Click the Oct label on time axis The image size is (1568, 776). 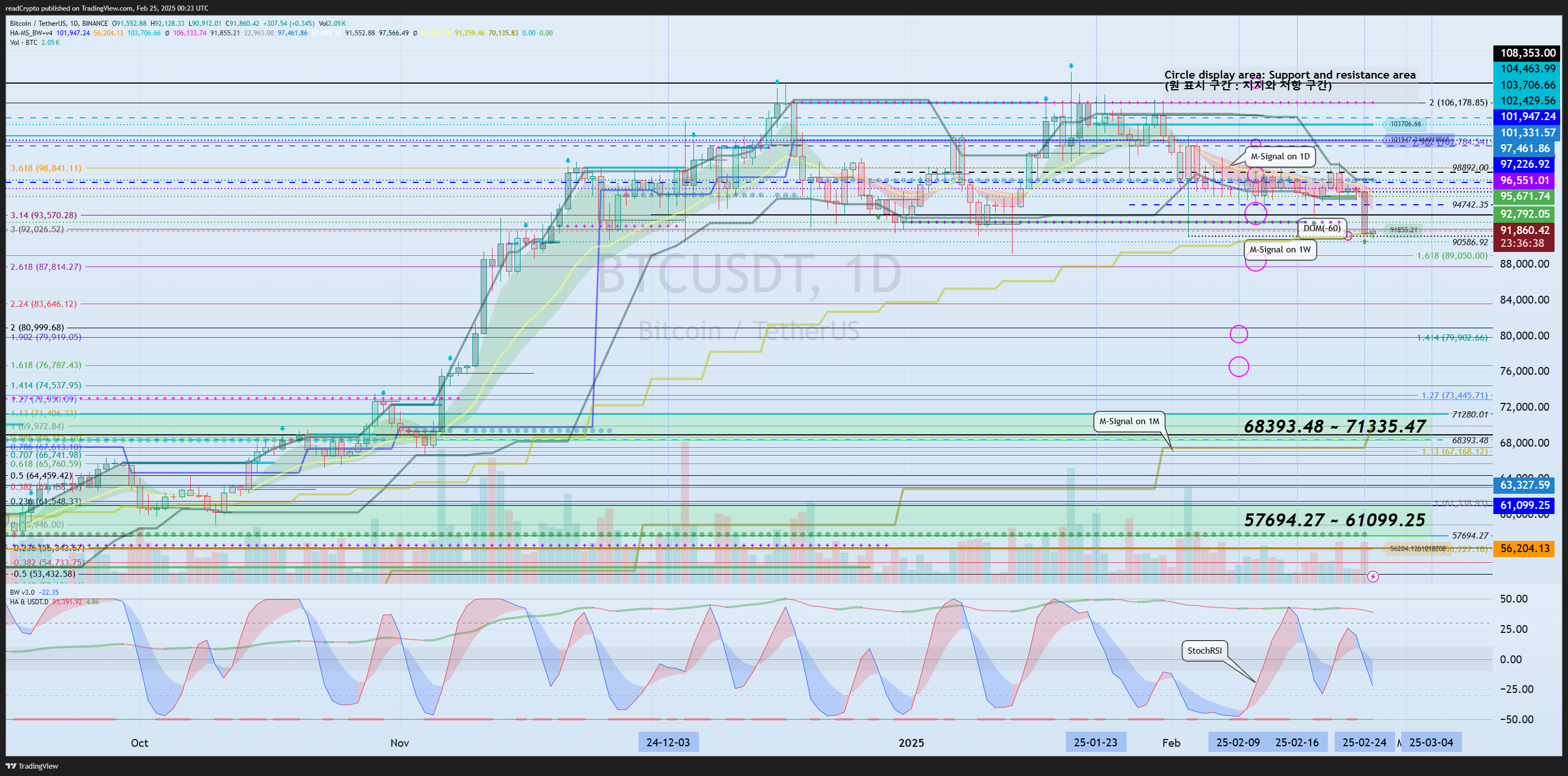139,742
